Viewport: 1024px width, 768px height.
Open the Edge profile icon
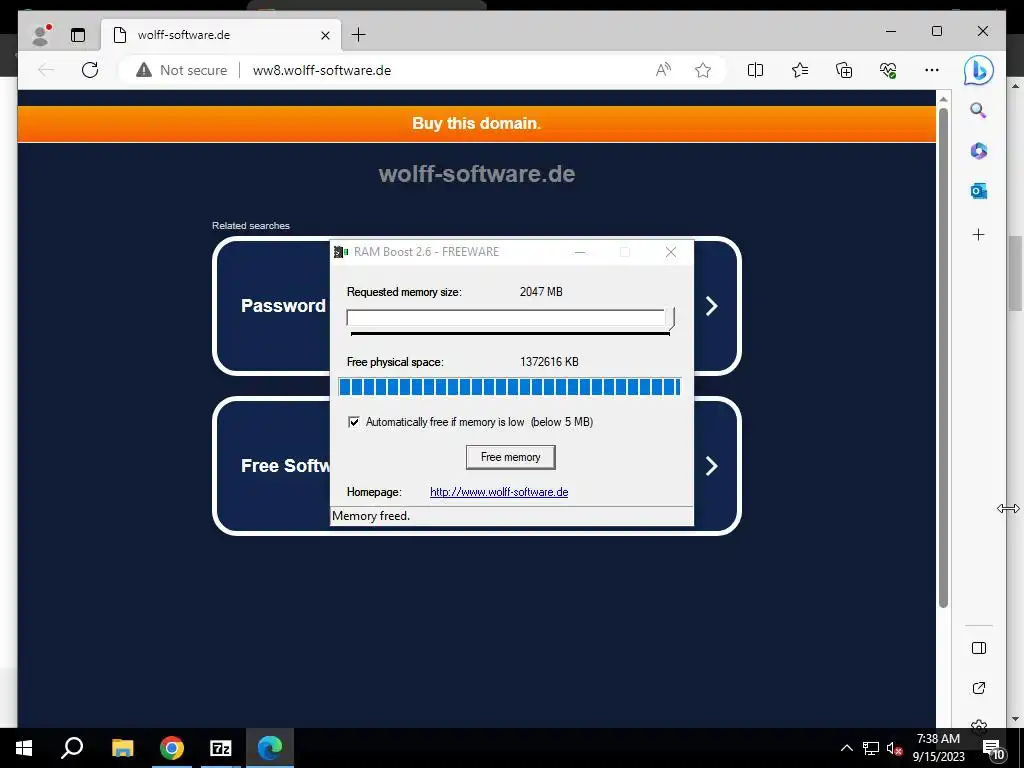41,35
